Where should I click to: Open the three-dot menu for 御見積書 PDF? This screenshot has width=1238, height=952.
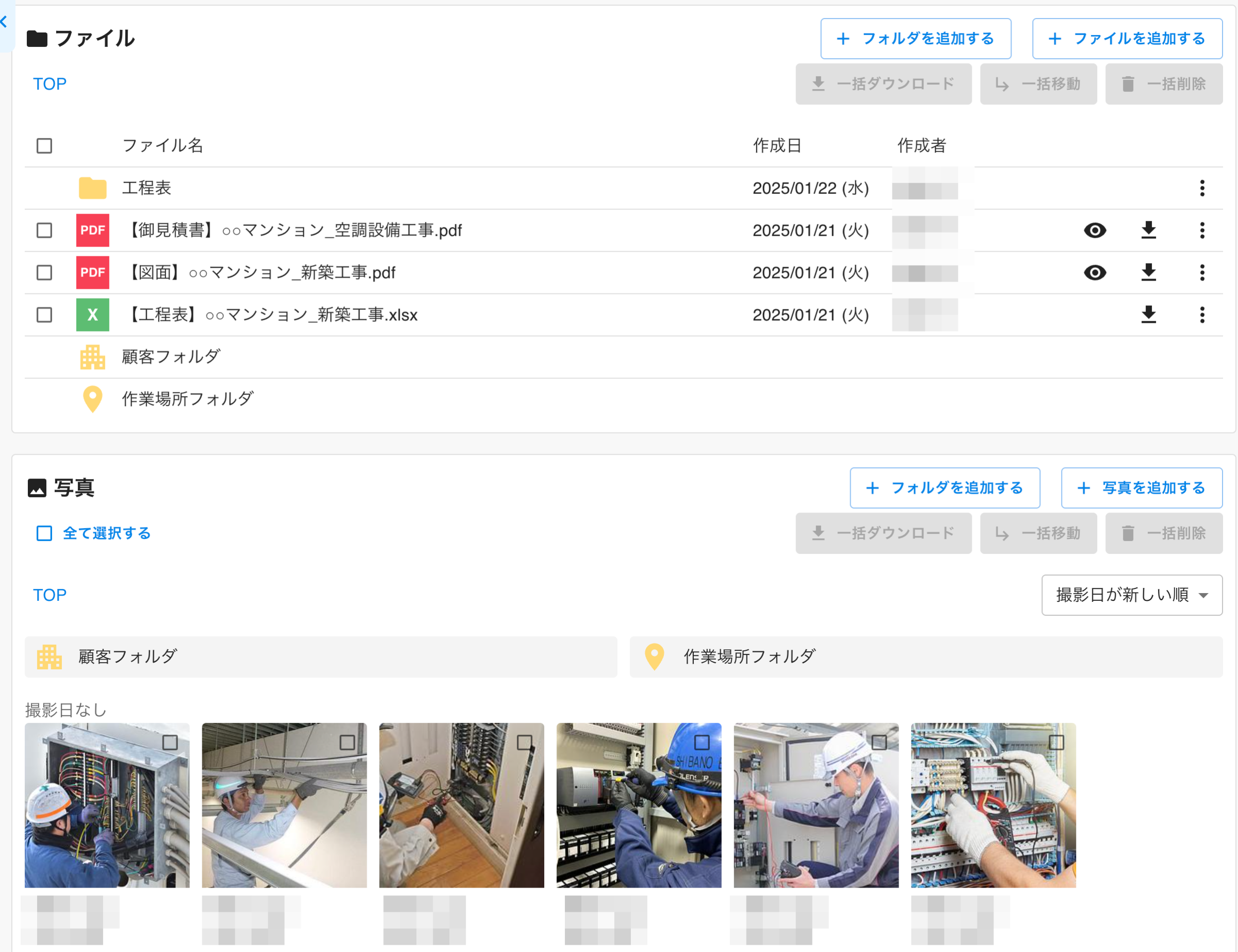pyautogui.click(x=1202, y=230)
